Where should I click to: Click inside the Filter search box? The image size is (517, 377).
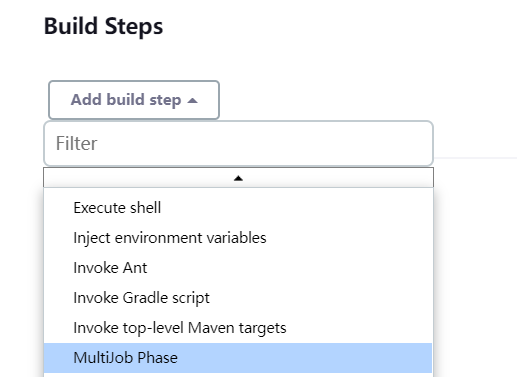click(238, 143)
